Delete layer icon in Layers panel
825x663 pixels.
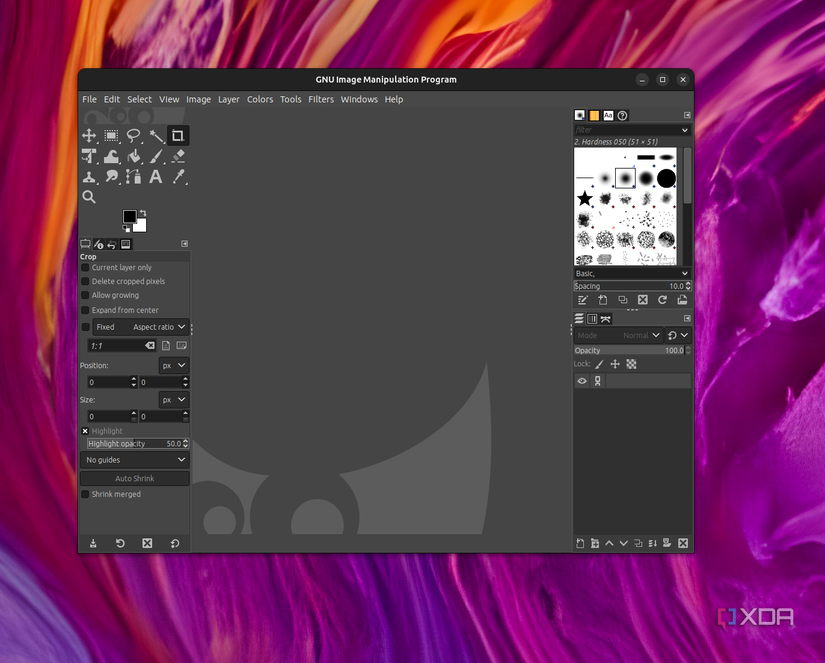(683, 544)
